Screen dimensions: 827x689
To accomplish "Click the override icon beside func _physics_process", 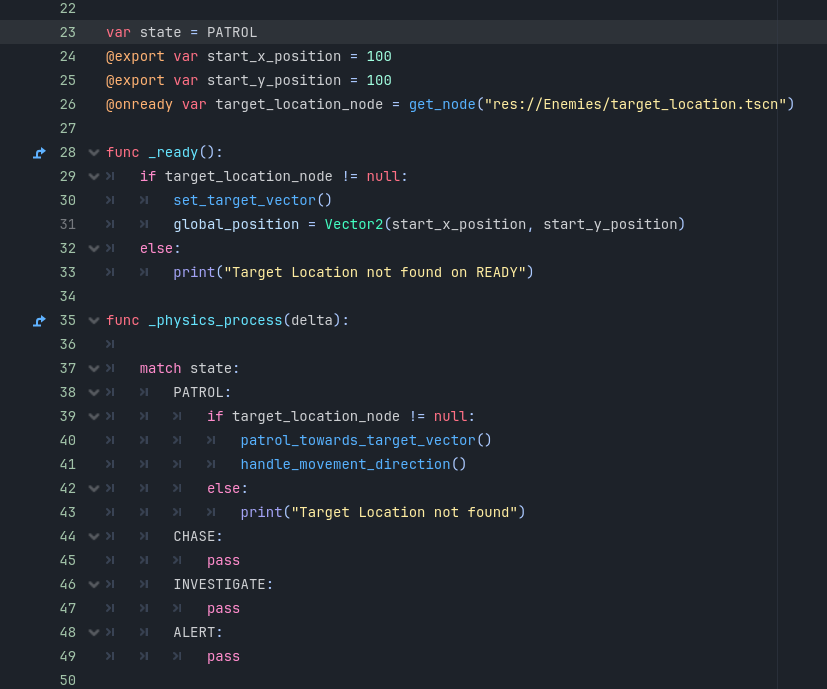I will [x=39, y=321].
